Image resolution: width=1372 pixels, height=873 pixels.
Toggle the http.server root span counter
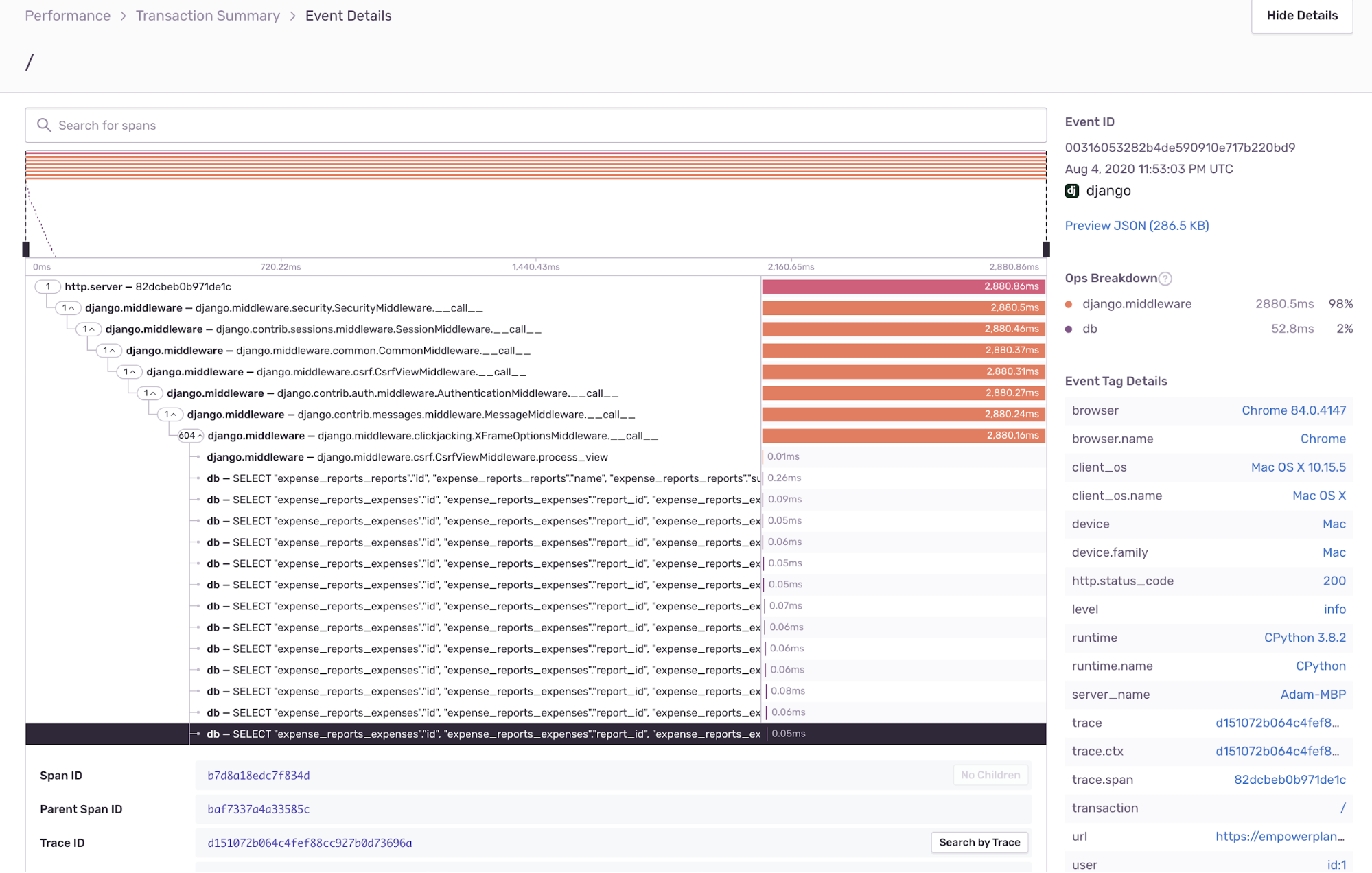pyautogui.click(x=47, y=287)
